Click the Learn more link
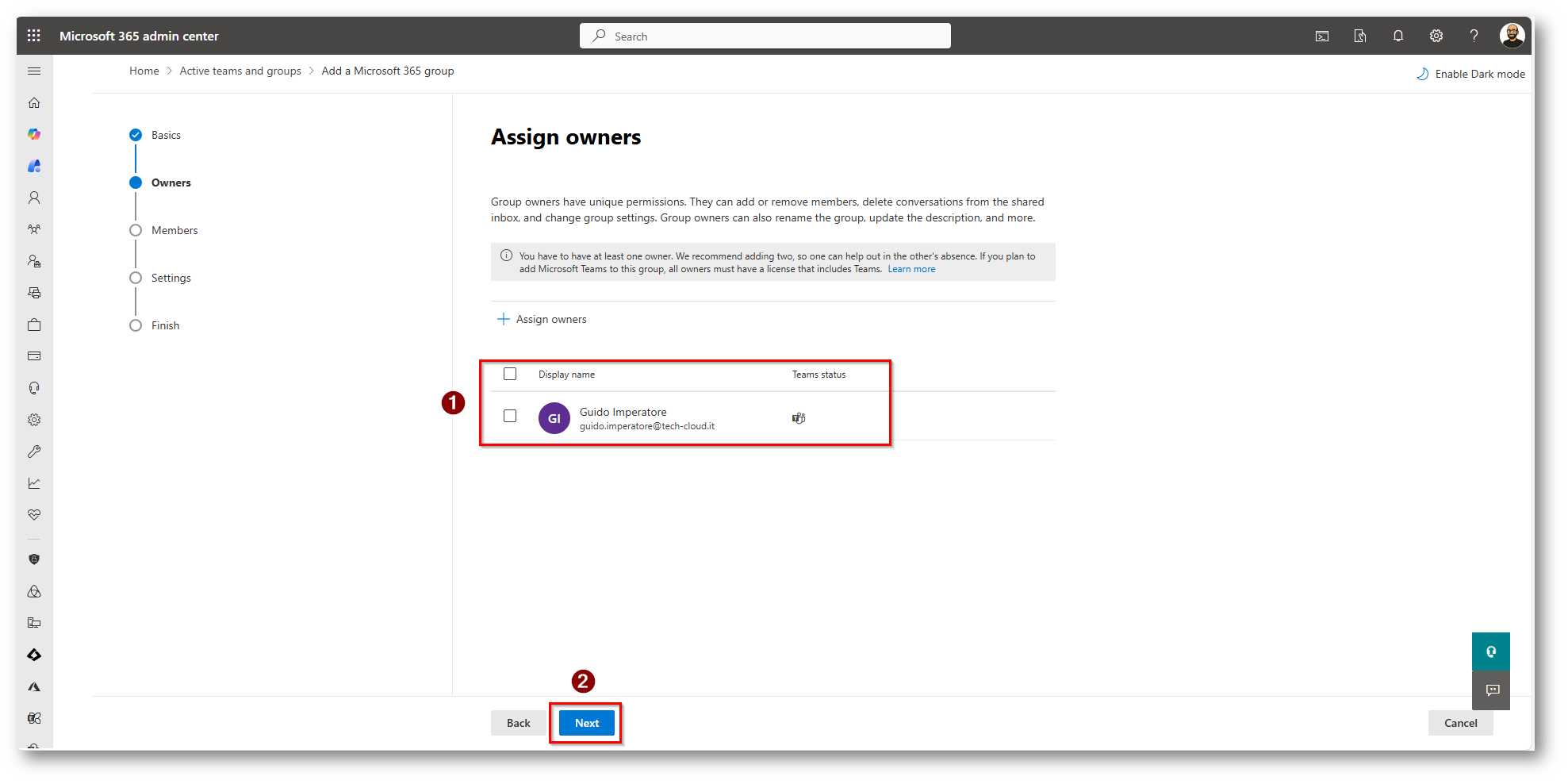The width and height of the screenshot is (1568, 784). 911,269
